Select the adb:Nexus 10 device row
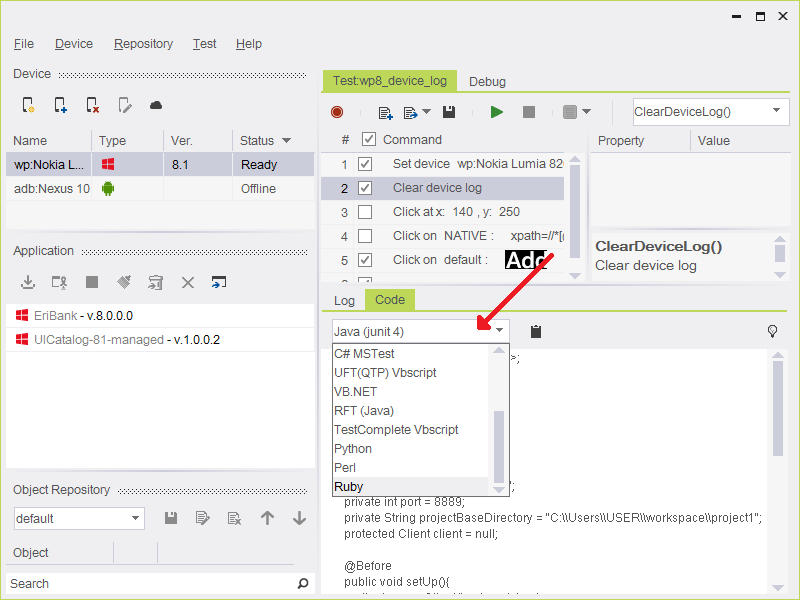This screenshot has width=800, height=600. pyautogui.click(x=51, y=189)
